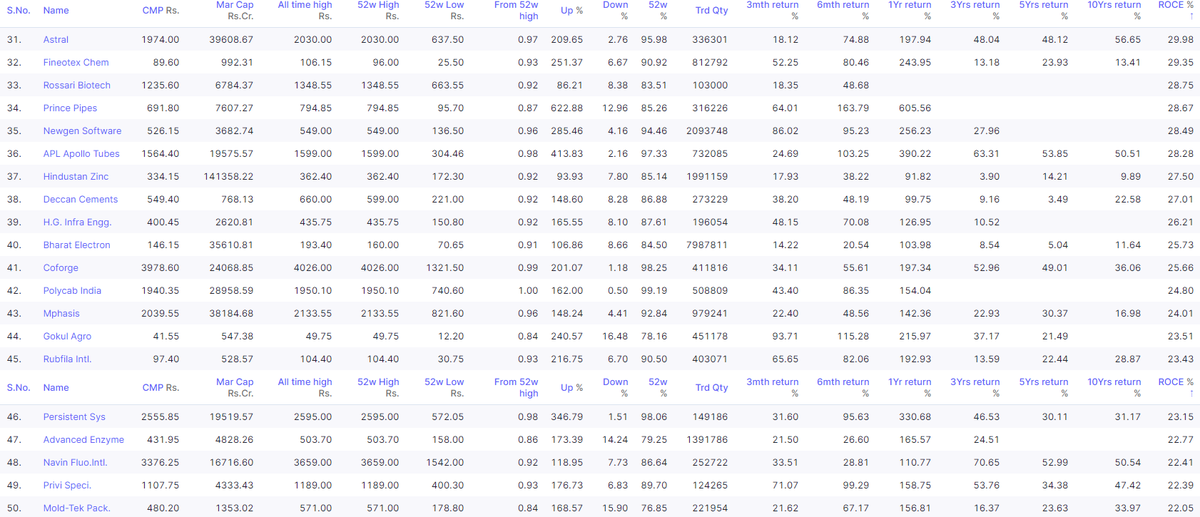Open the Polycab India link
Image resolution: width=1200 pixels, height=517 pixels.
click(x=74, y=291)
